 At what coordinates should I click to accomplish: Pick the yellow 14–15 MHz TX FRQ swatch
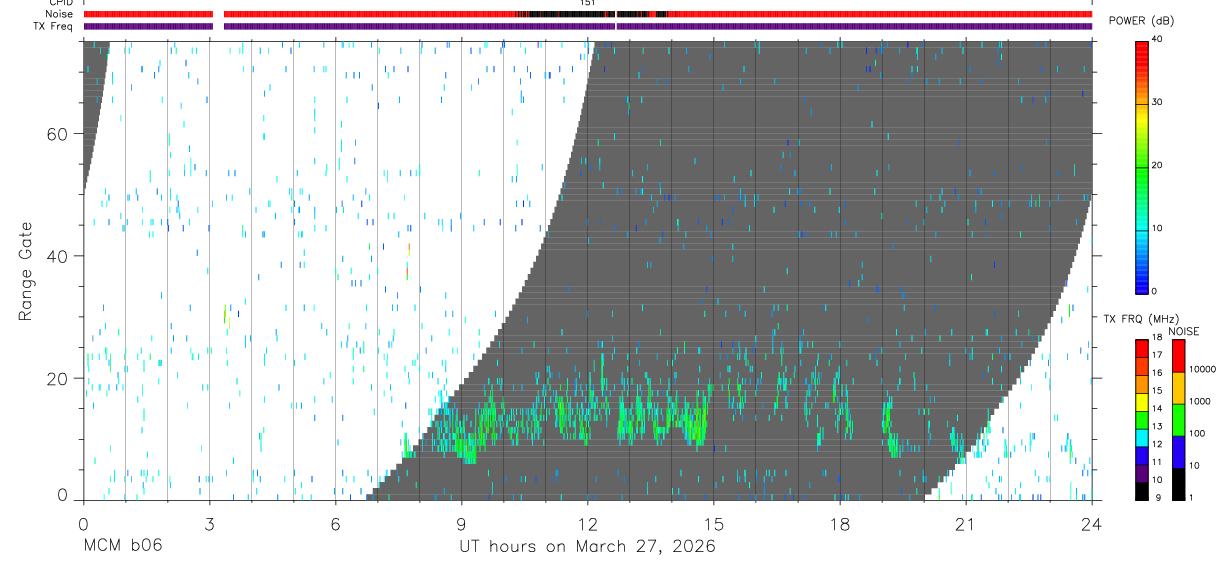(1142, 402)
